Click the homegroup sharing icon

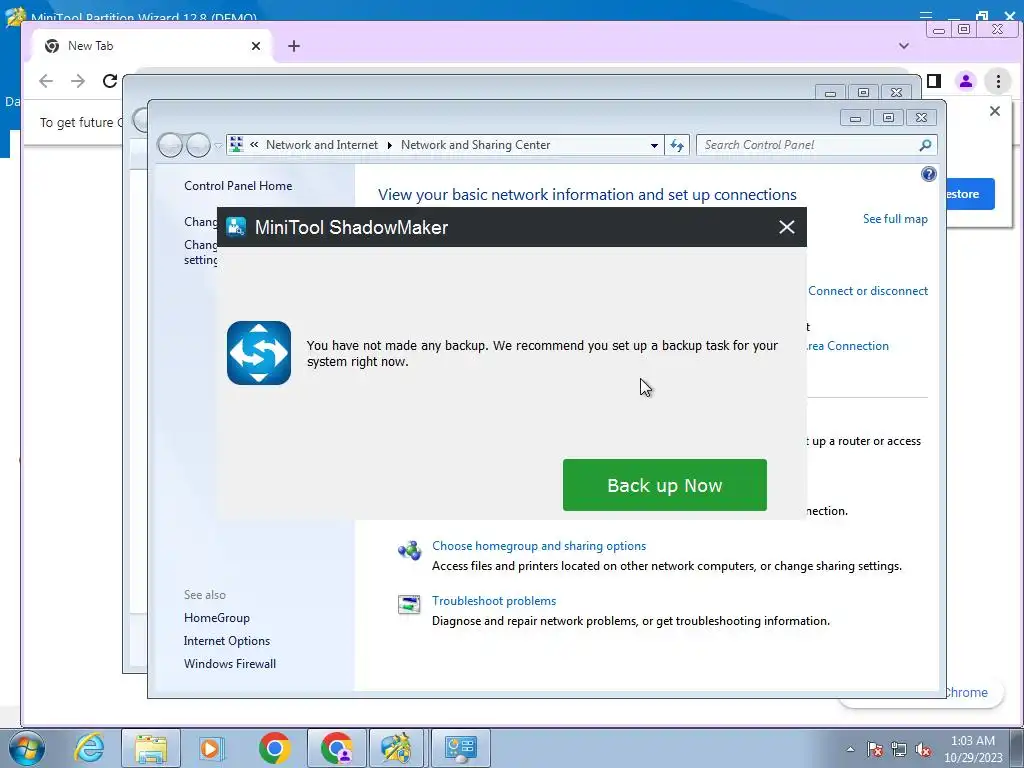coord(409,550)
